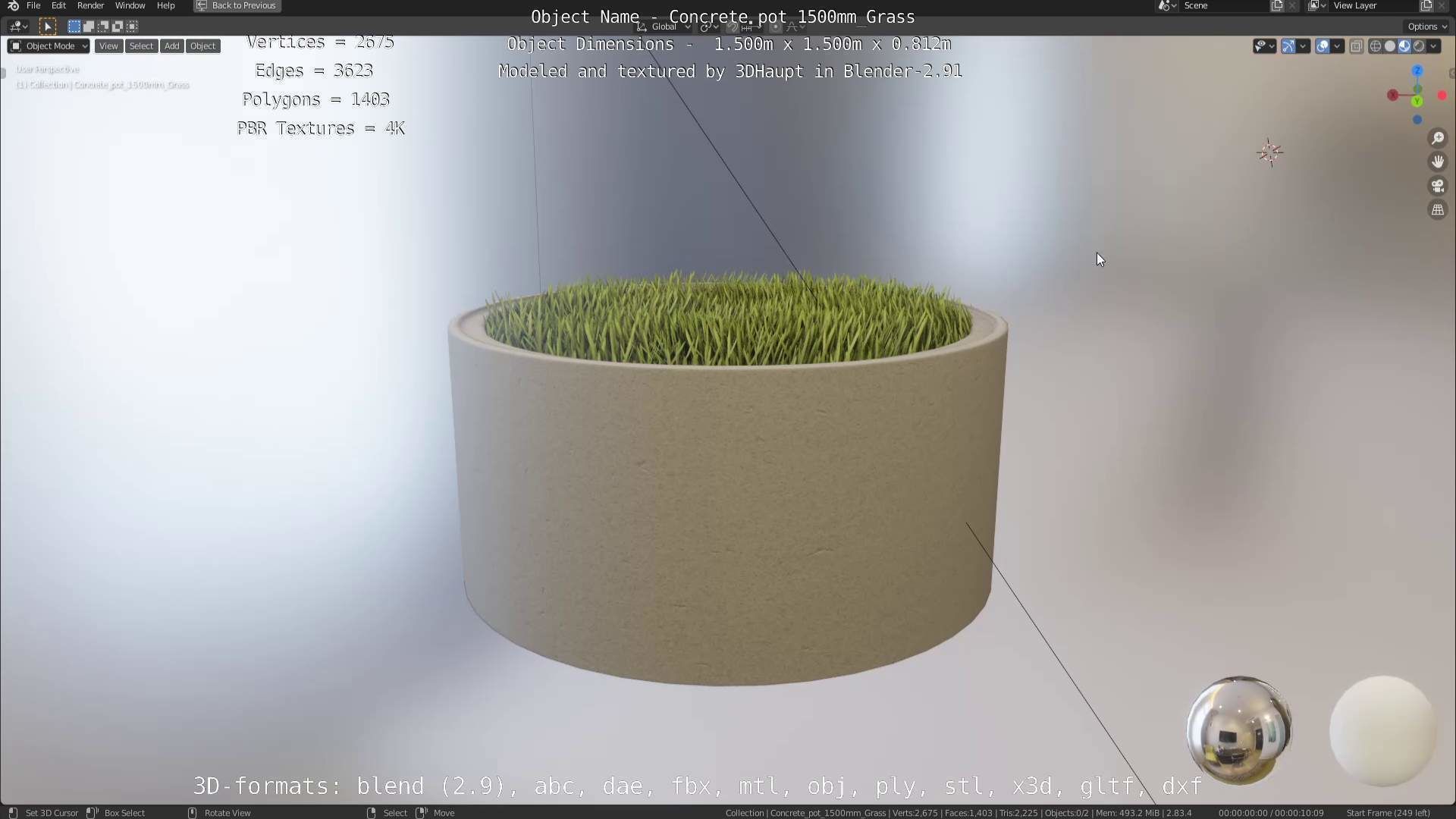Open the viewport Add menu
The height and width of the screenshot is (819, 1456).
172,46
